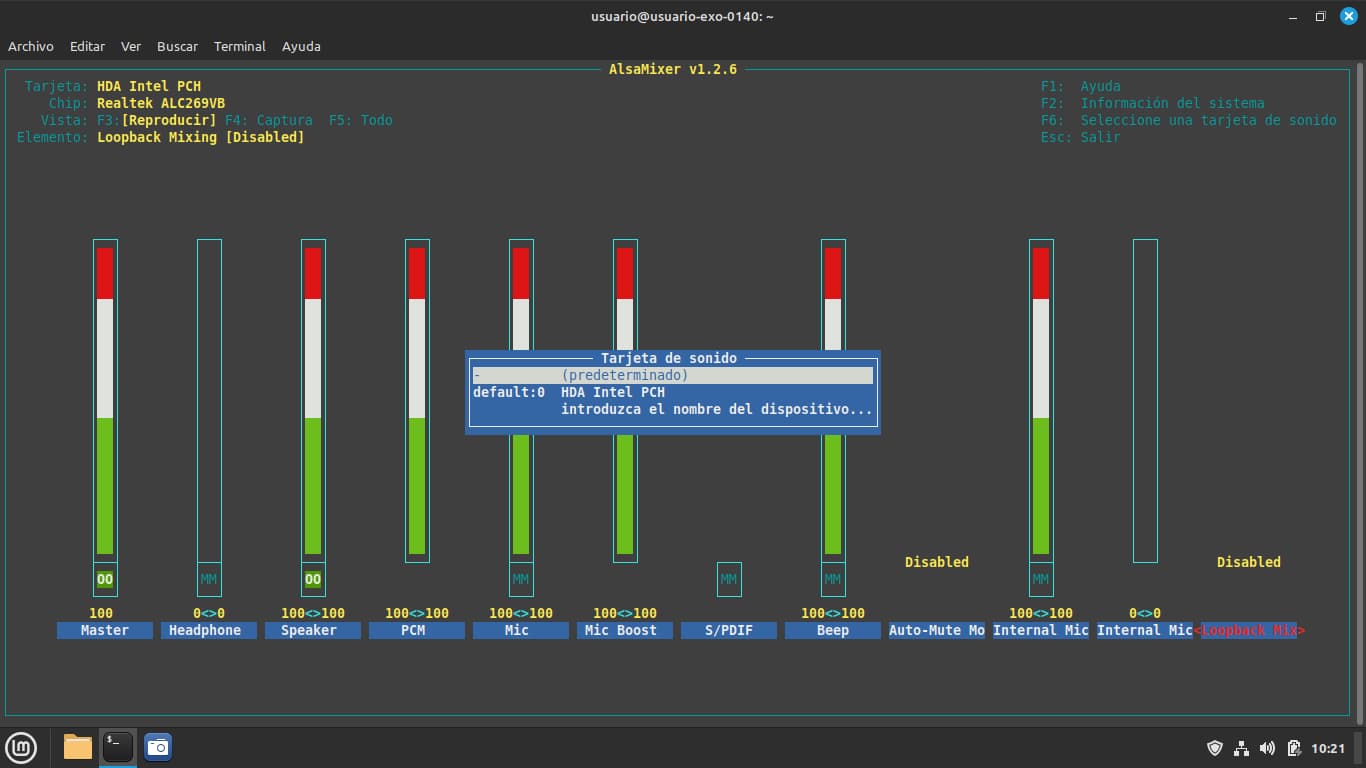The image size is (1366, 768).
Task: Click the empty second Internal Mic volume bar
Action: tap(1145, 400)
